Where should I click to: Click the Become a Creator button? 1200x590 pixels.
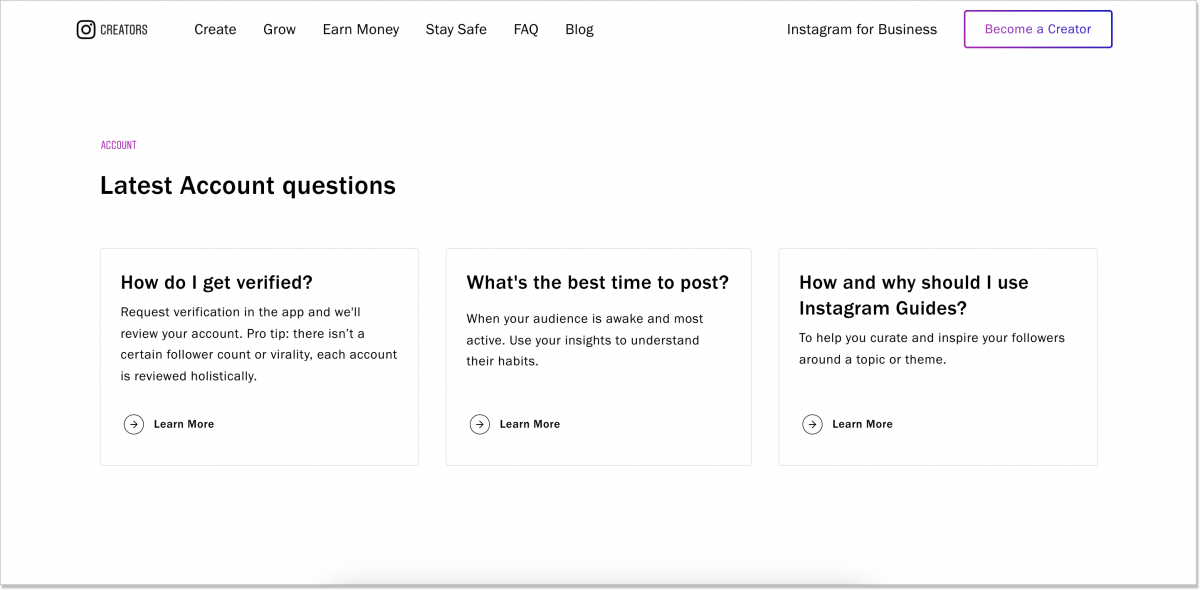click(1037, 29)
